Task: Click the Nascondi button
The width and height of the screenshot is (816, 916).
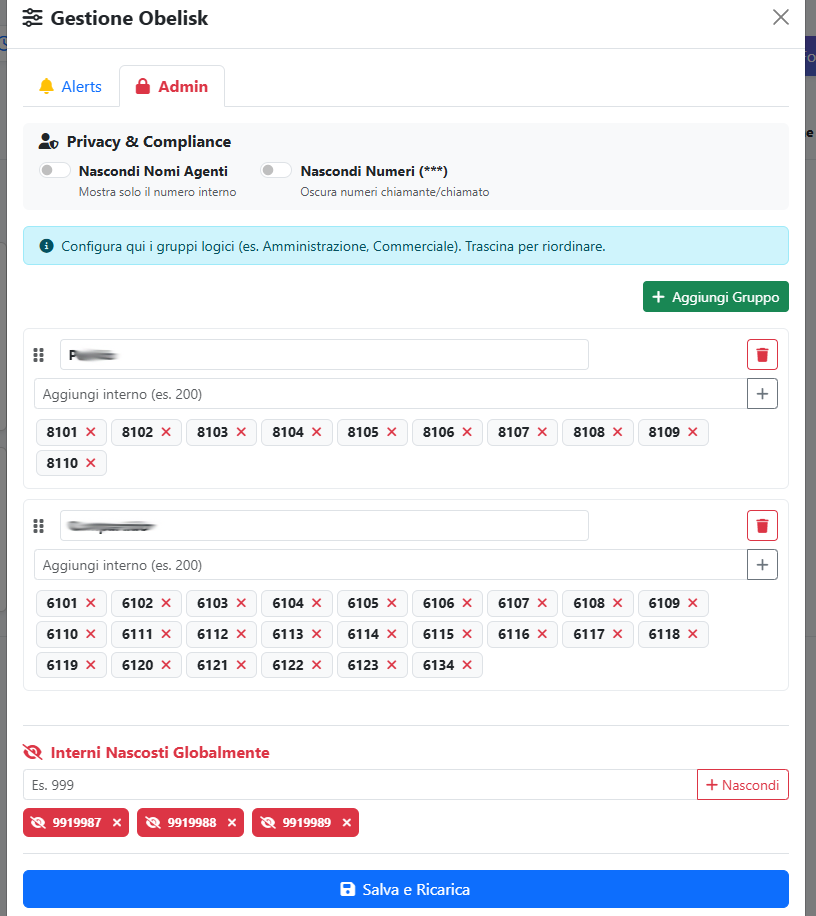Action: tap(742, 785)
